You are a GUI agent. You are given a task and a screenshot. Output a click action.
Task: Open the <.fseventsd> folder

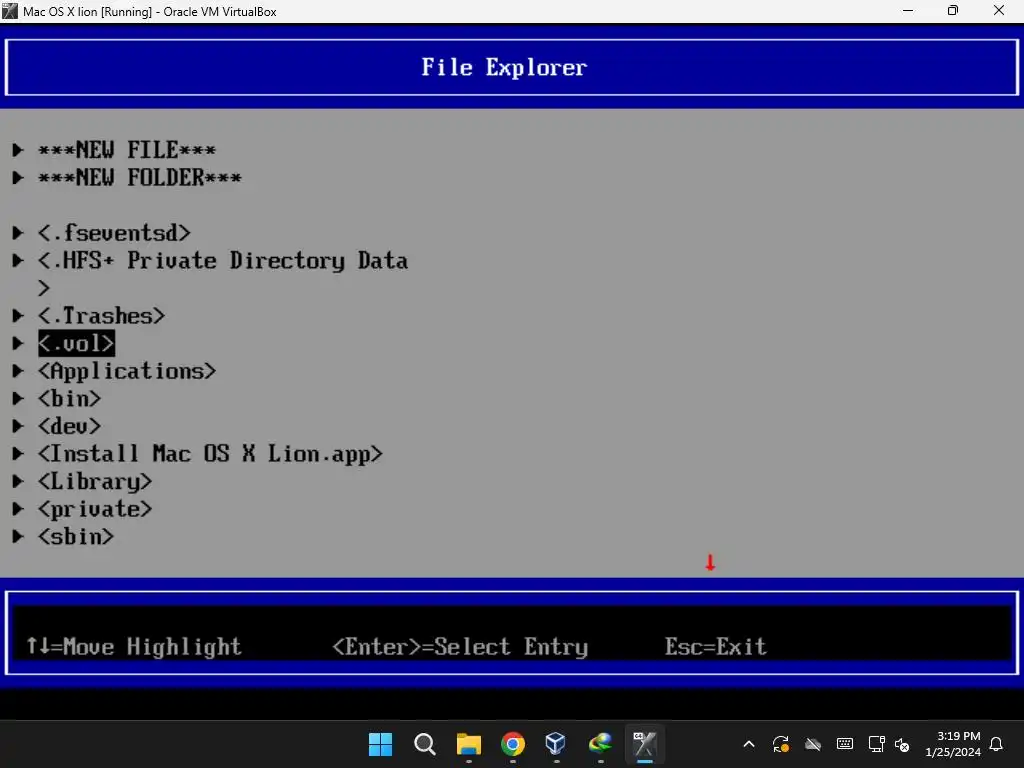coord(114,233)
